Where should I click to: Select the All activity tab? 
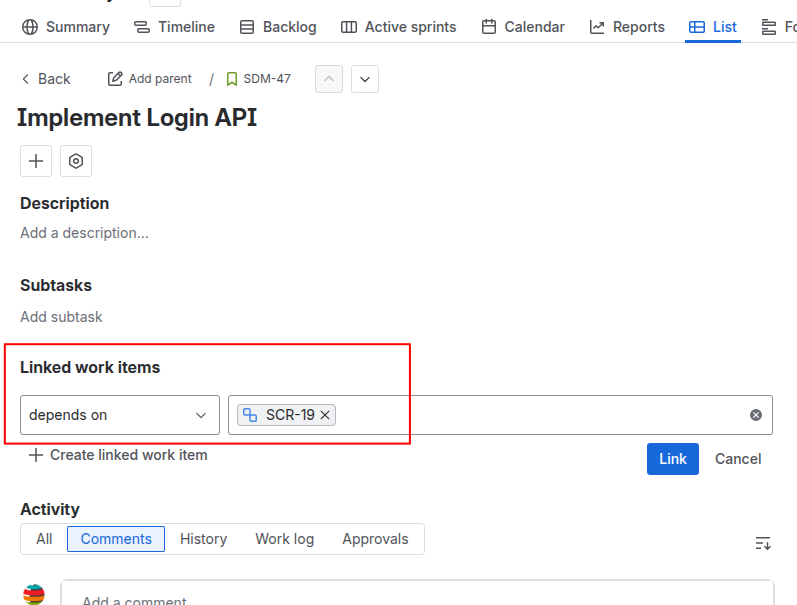click(44, 539)
